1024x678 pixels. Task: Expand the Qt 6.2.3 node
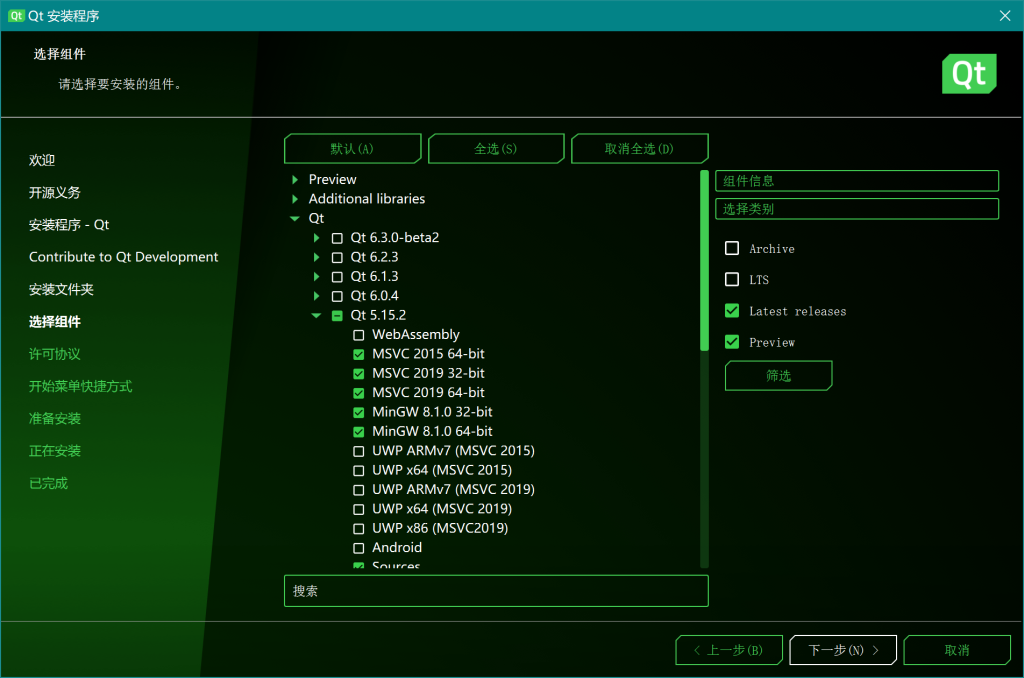click(317, 257)
